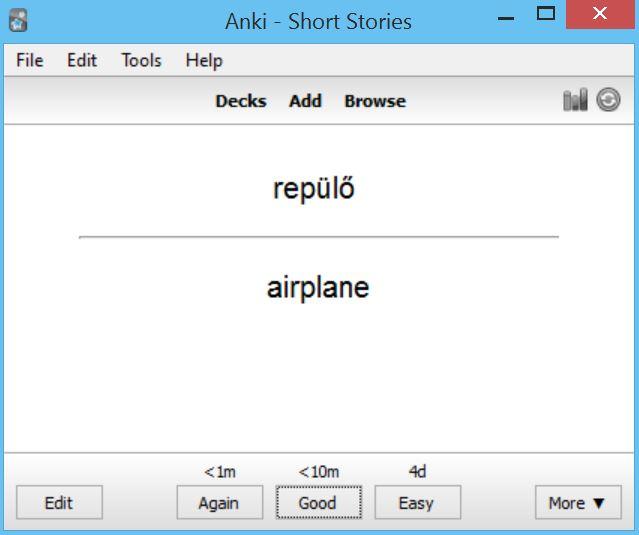Open the Edit menu in menu bar
This screenshot has height=535, width=639.
click(x=82, y=60)
